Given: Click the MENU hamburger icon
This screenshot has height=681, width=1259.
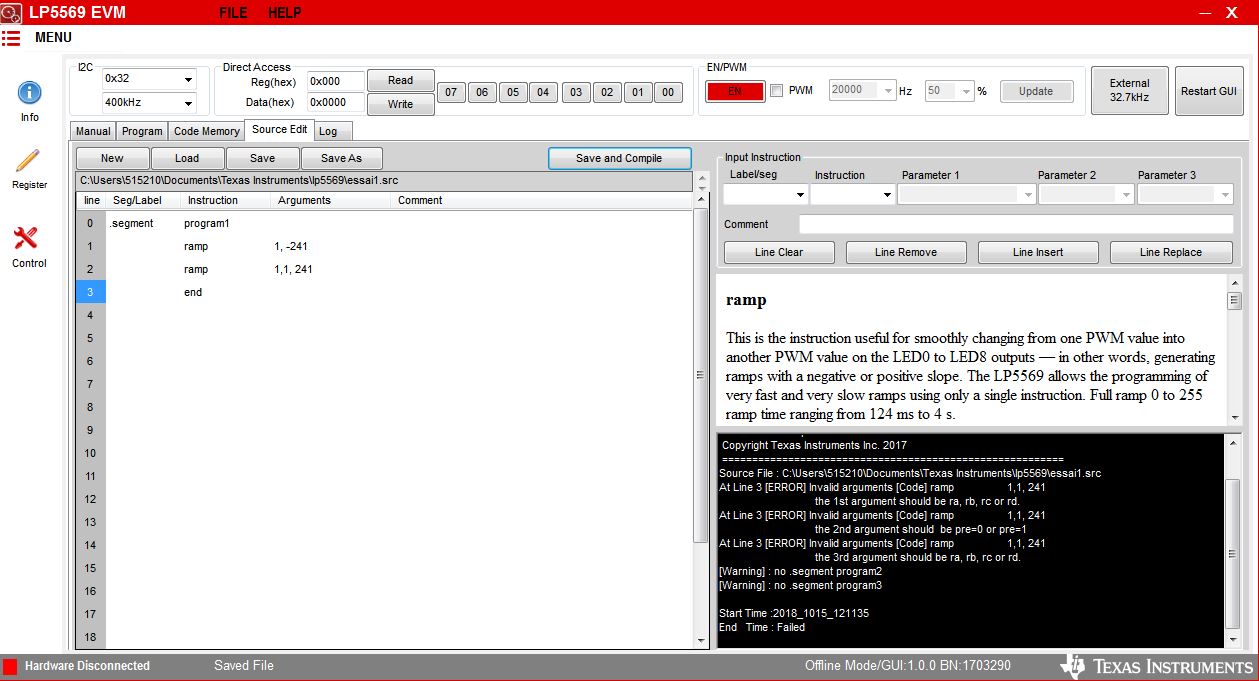Looking at the screenshot, I should [12, 37].
